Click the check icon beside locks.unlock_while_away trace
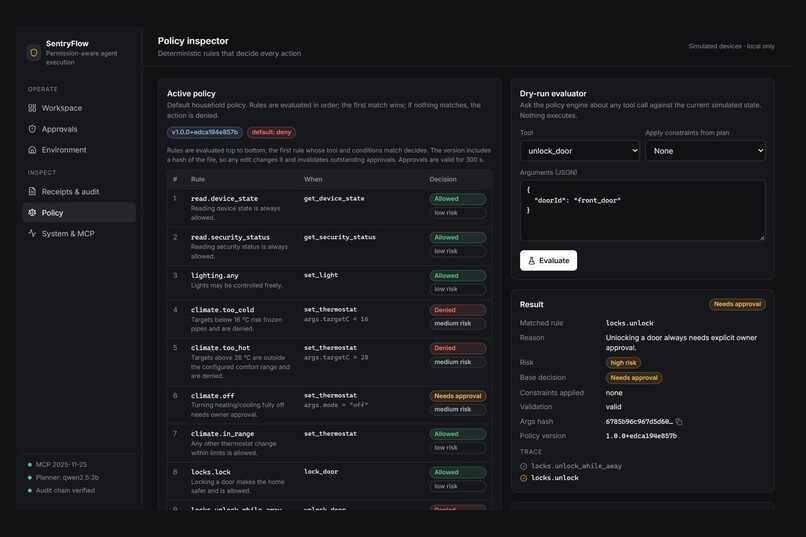This screenshot has width=806, height=537. [523, 466]
